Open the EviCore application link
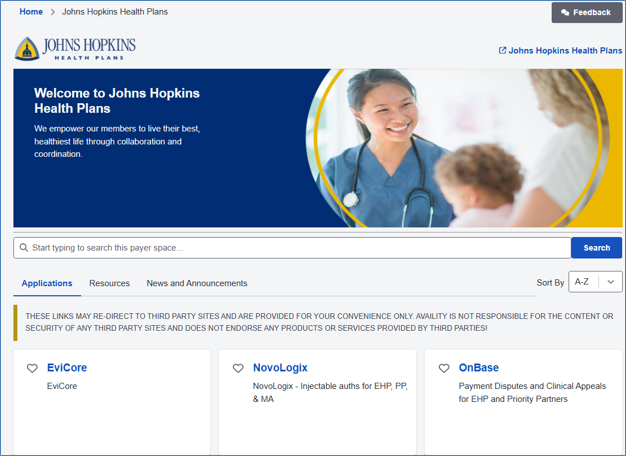Image resolution: width=626 pixels, height=456 pixels. click(67, 367)
